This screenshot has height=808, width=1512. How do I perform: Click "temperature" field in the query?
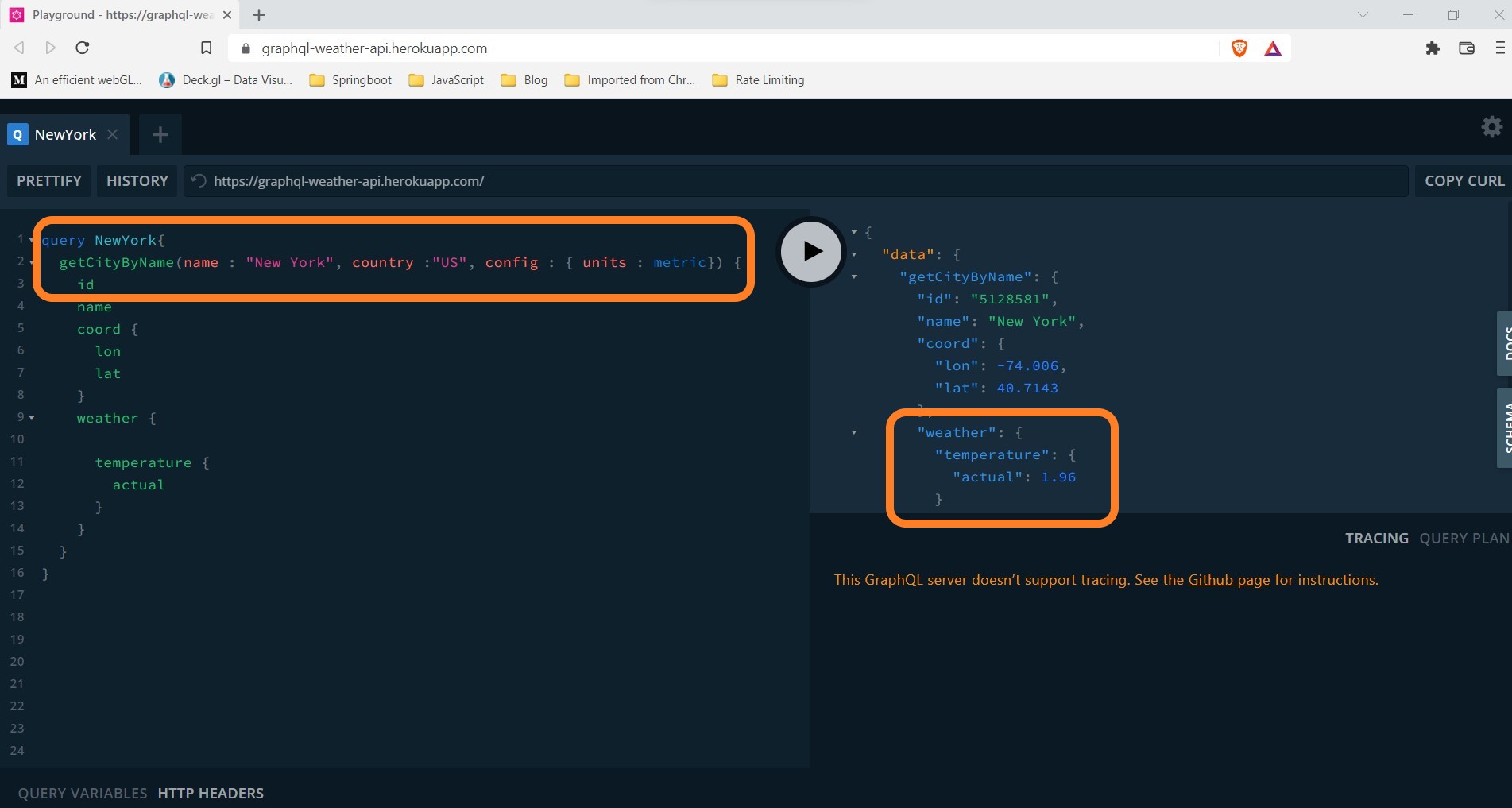[143, 462]
